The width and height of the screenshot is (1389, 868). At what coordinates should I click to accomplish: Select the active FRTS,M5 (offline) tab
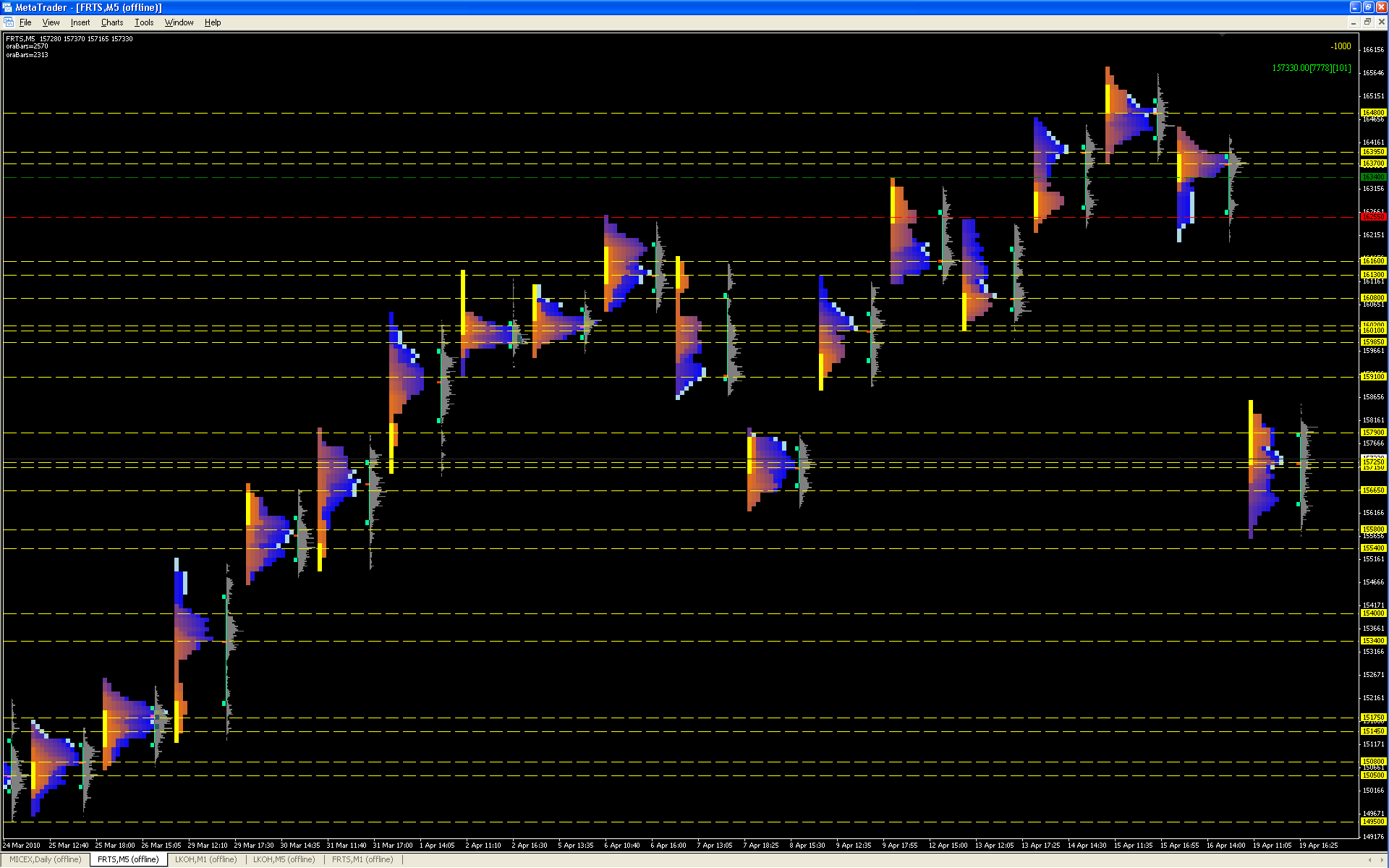coord(128,859)
